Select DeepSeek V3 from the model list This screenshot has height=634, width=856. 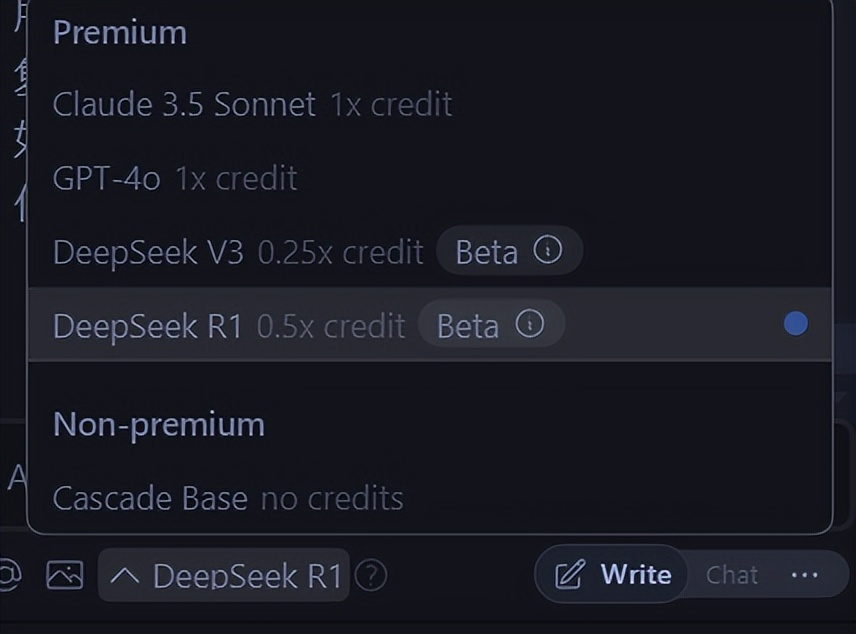coord(148,252)
